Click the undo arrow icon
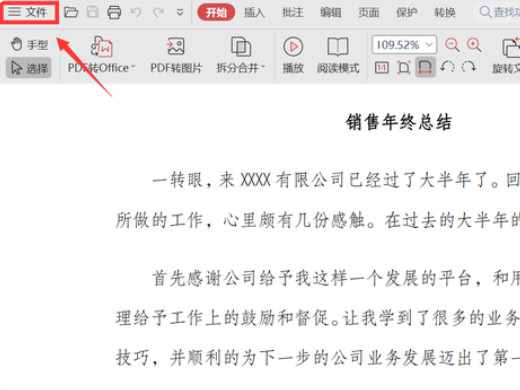This screenshot has width=520, height=390. click(x=136, y=12)
